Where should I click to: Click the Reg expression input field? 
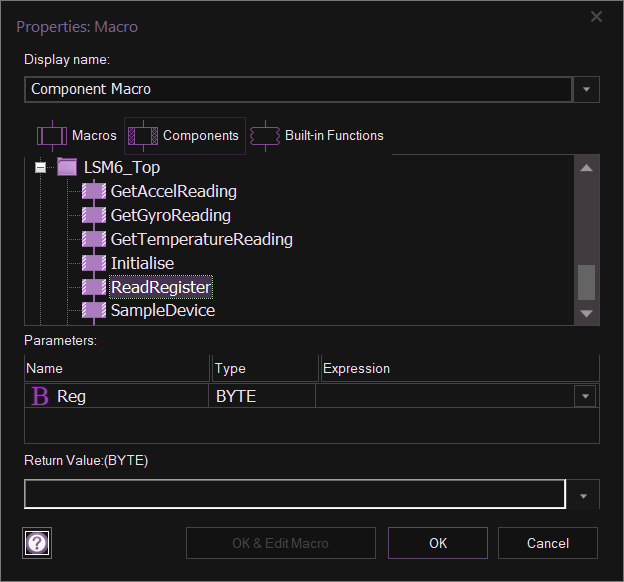[x=445, y=396]
